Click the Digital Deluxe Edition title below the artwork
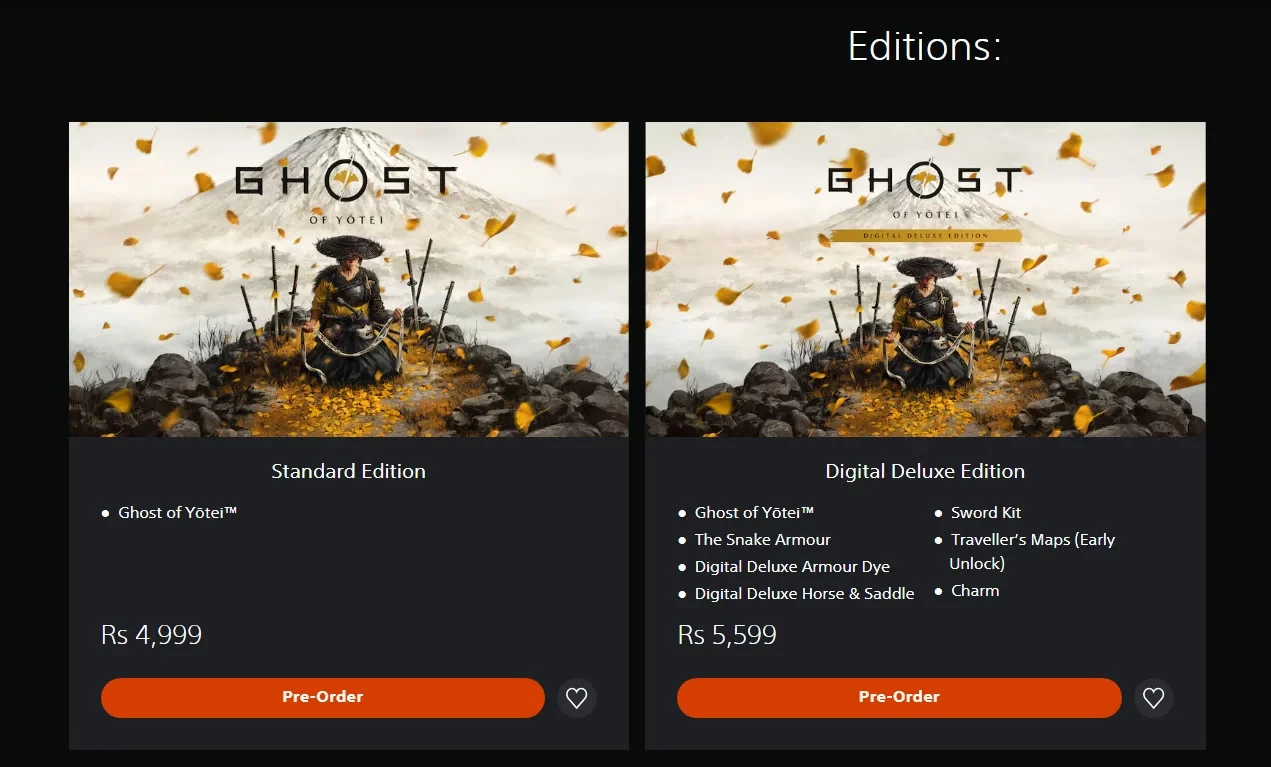 [925, 471]
